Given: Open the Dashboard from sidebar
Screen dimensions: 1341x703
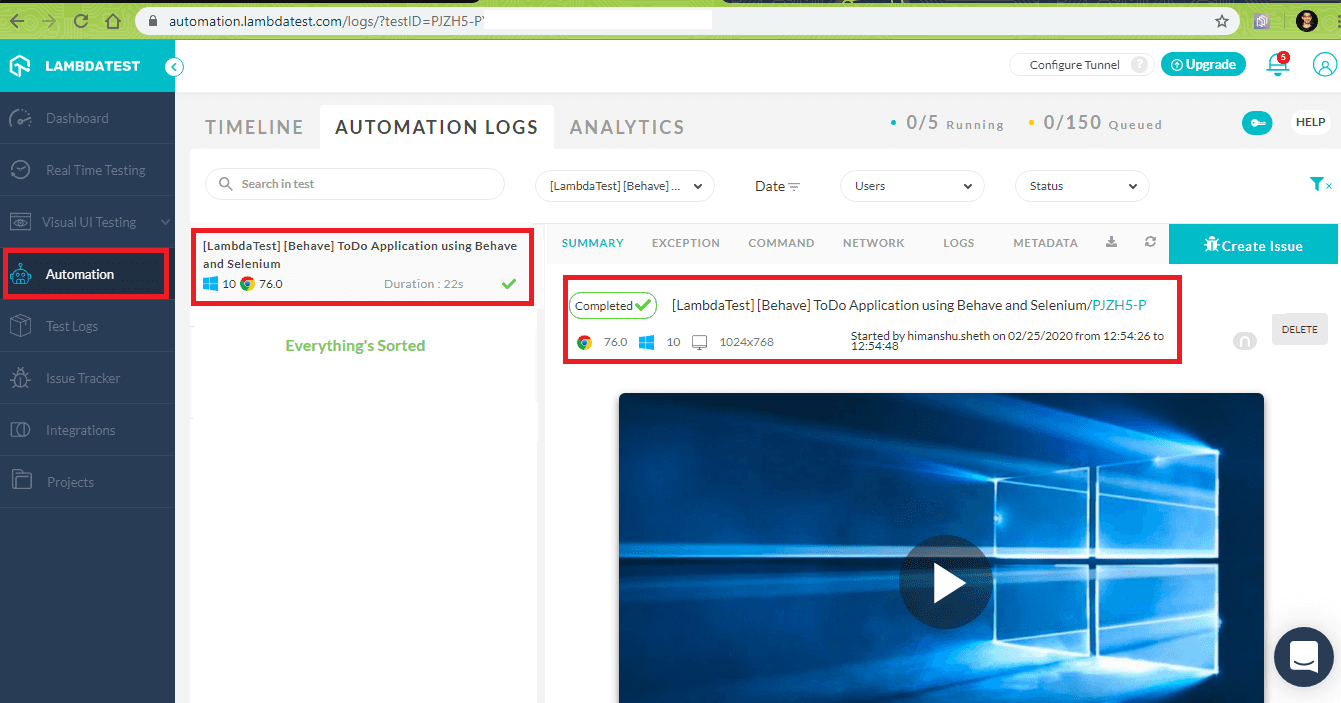Looking at the screenshot, I should point(75,117).
